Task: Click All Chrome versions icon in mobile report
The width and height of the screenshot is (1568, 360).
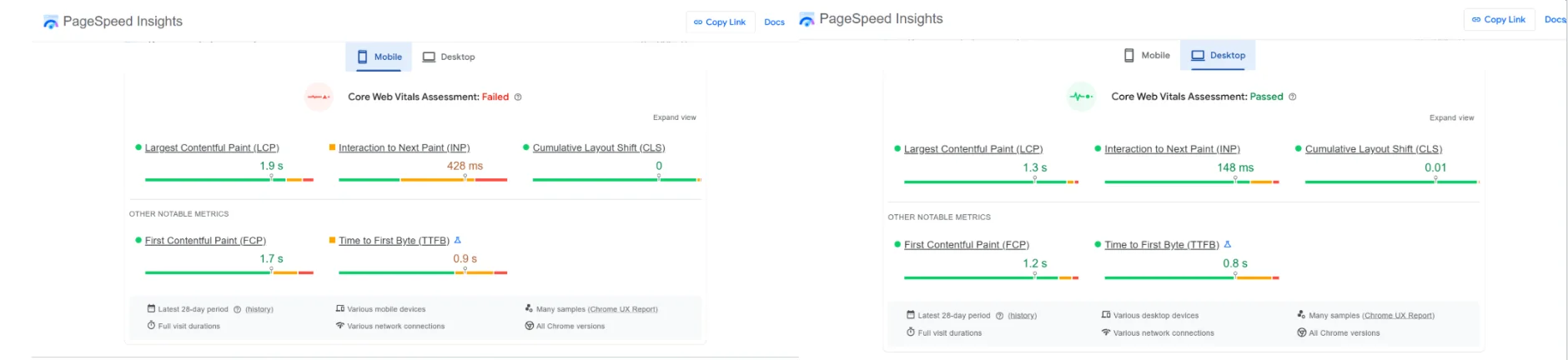Action: [529, 326]
